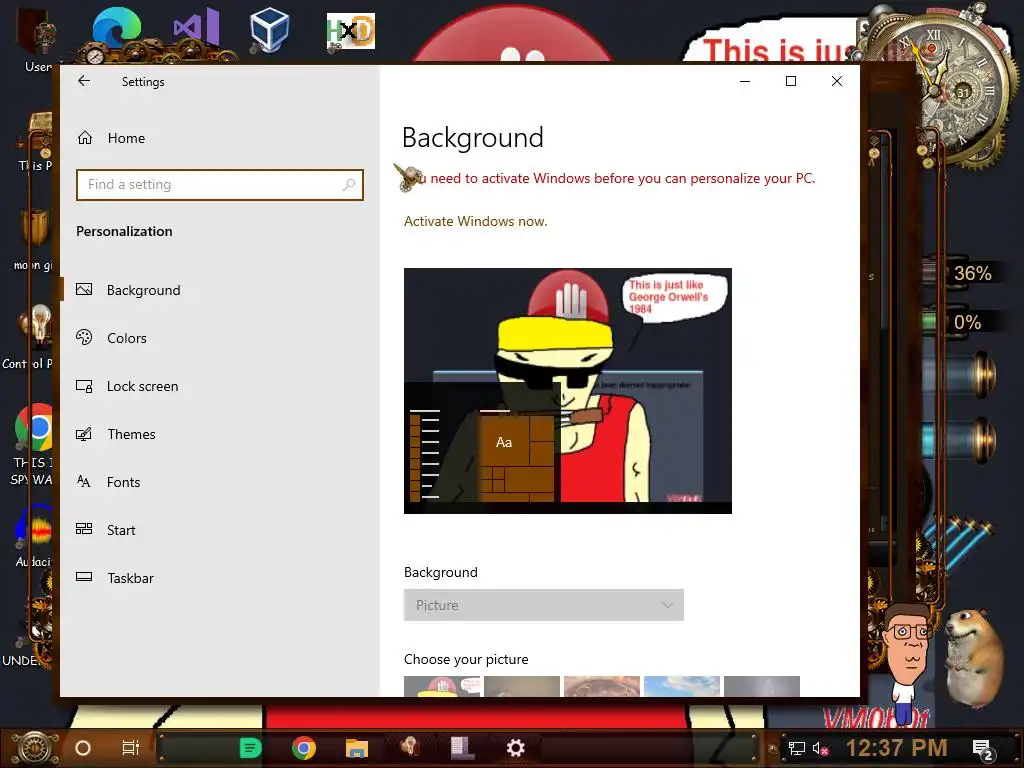Click the magnifier icon in the search box
The width and height of the screenshot is (1024, 768).
tap(349, 185)
